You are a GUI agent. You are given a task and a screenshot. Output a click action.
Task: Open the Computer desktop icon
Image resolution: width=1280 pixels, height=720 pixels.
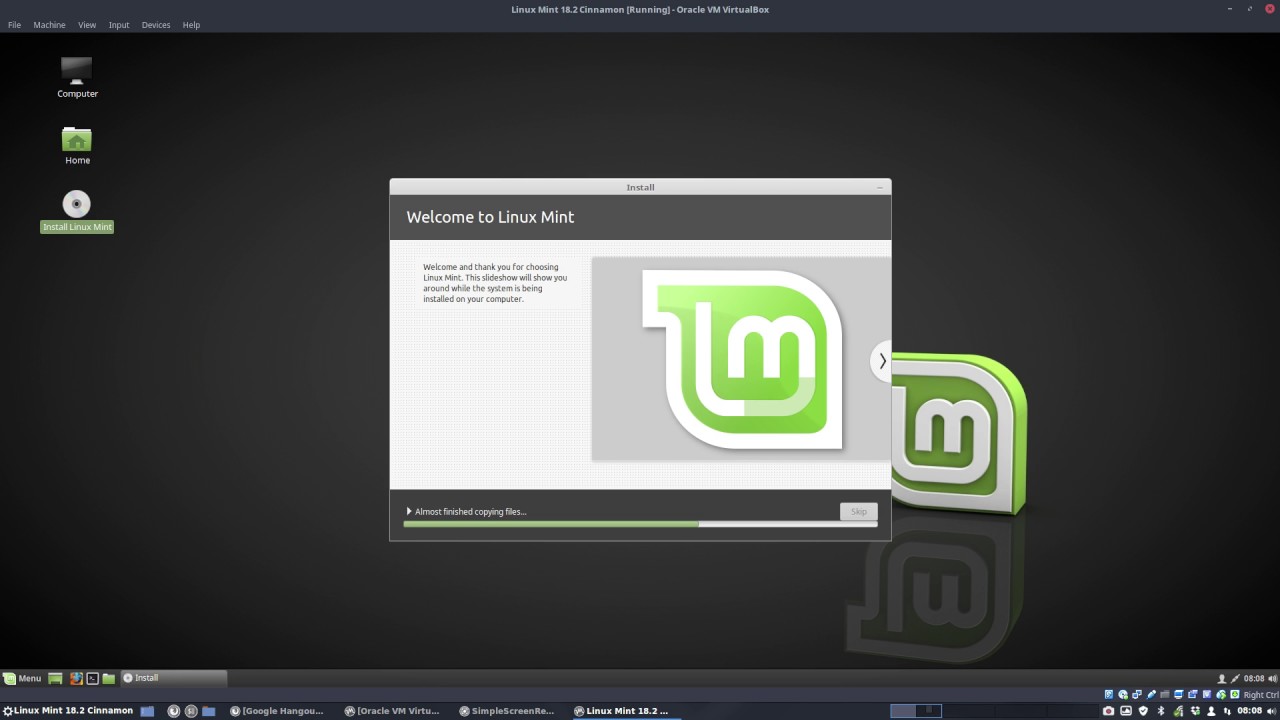tap(77, 78)
